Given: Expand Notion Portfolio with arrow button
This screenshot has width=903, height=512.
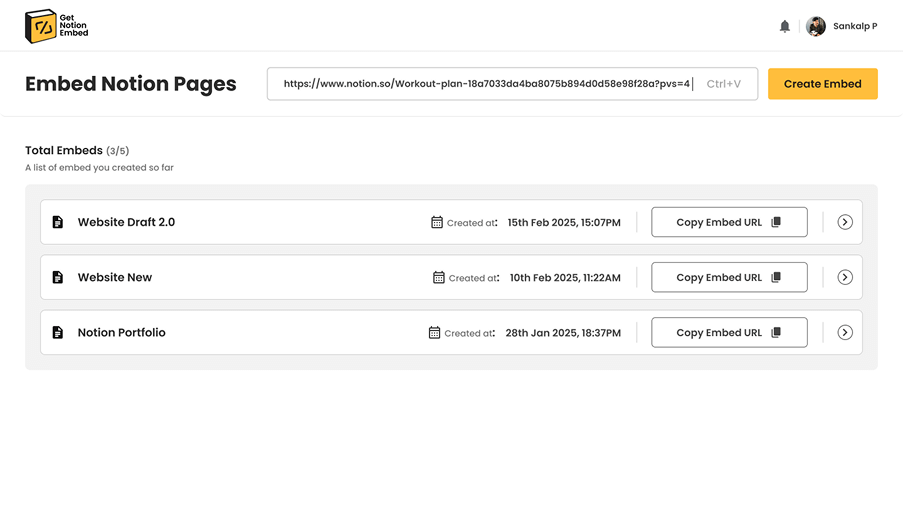Looking at the screenshot, I should point(845,332).
